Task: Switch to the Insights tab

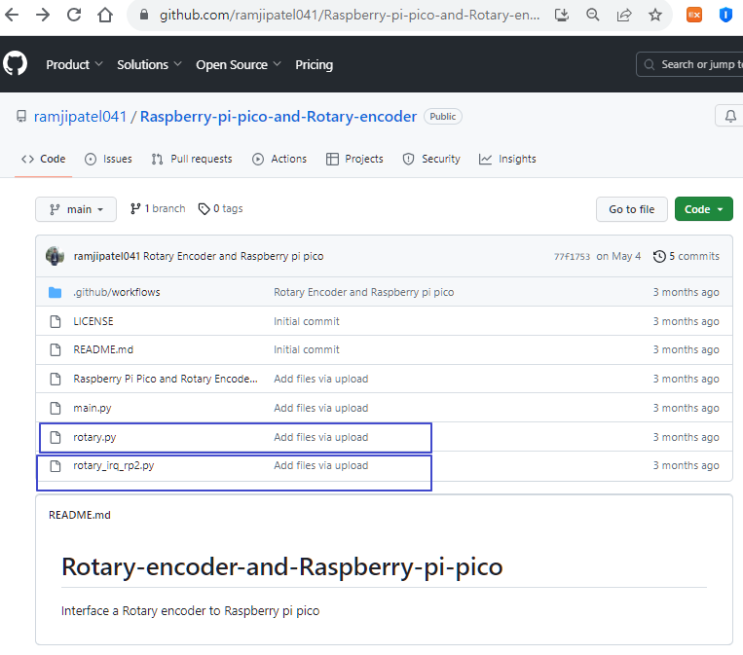Action: [x=507, y=159]
